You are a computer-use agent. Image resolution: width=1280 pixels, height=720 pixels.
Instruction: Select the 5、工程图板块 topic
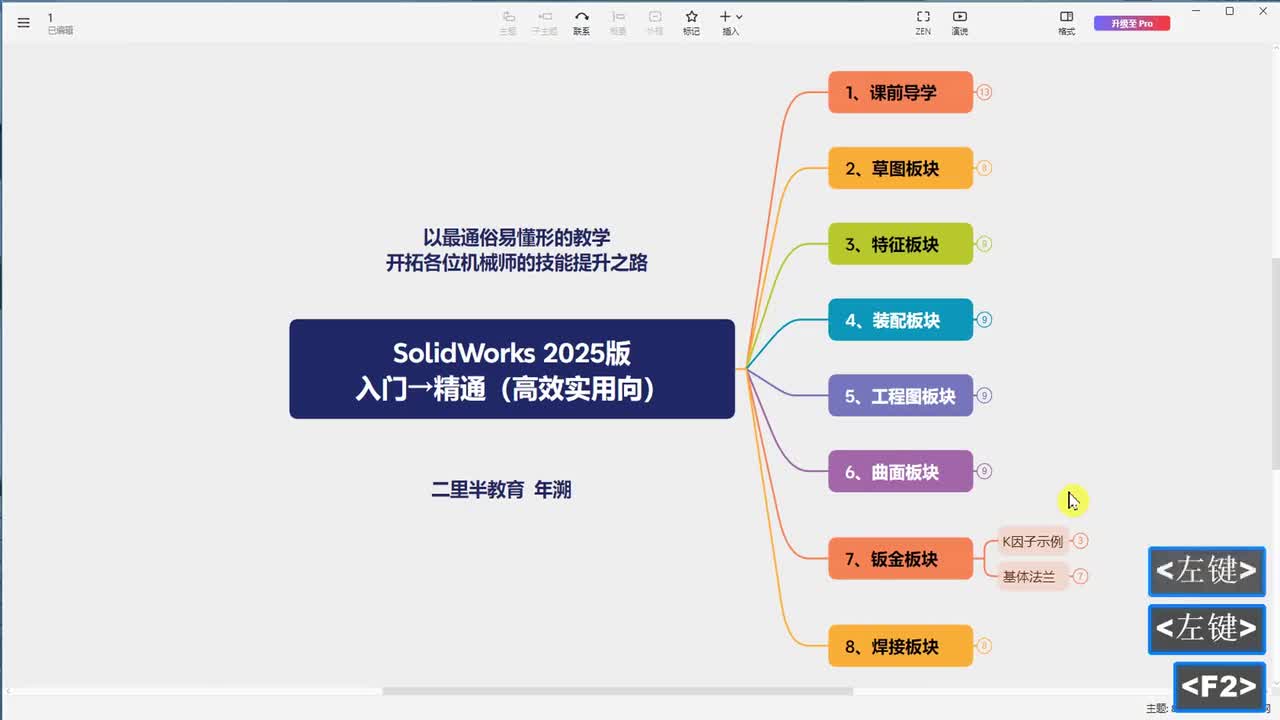(900, 395)
